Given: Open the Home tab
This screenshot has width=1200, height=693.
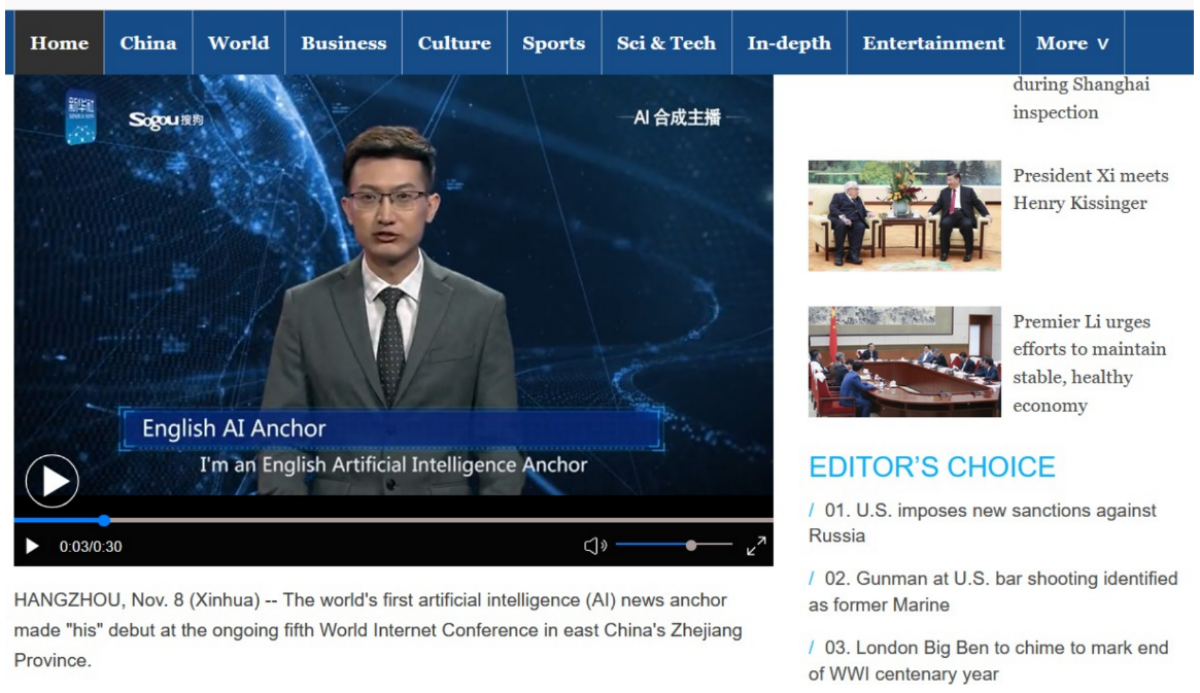Looking at the screenshot, I should click(59, 43).
